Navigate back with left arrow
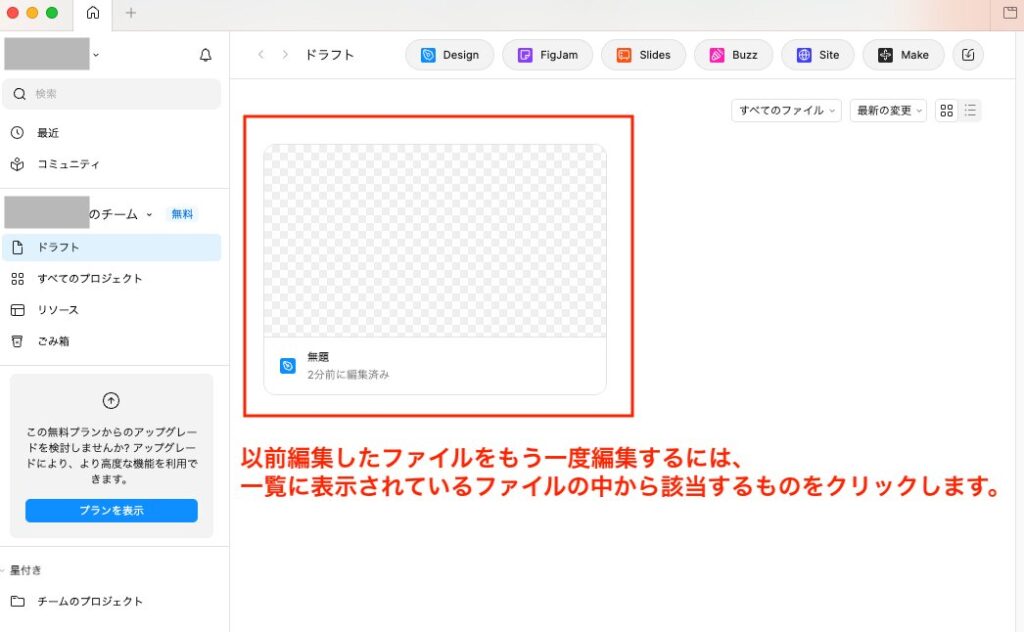 261,55
